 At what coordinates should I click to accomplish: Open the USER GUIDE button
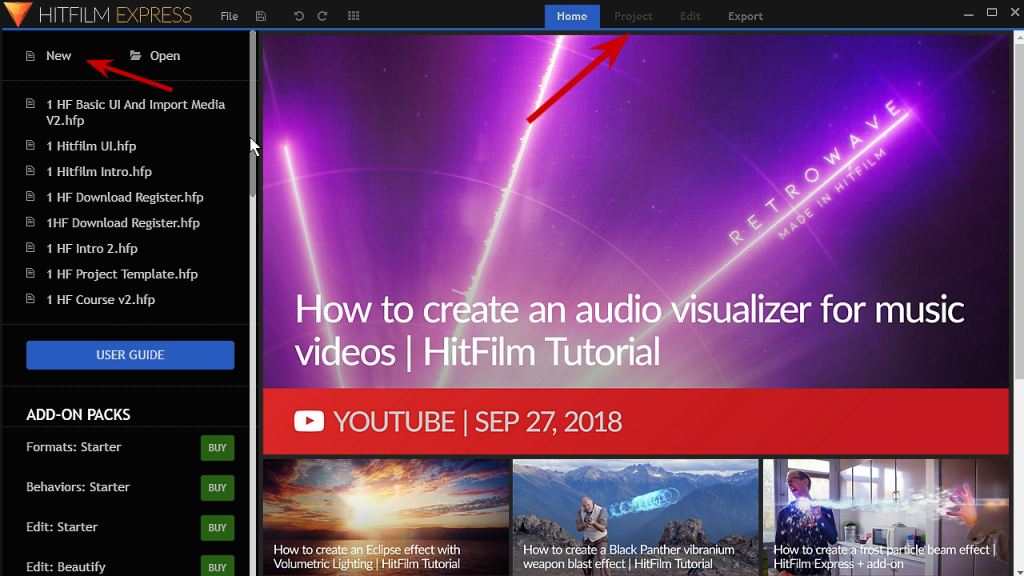pos(130,355)
